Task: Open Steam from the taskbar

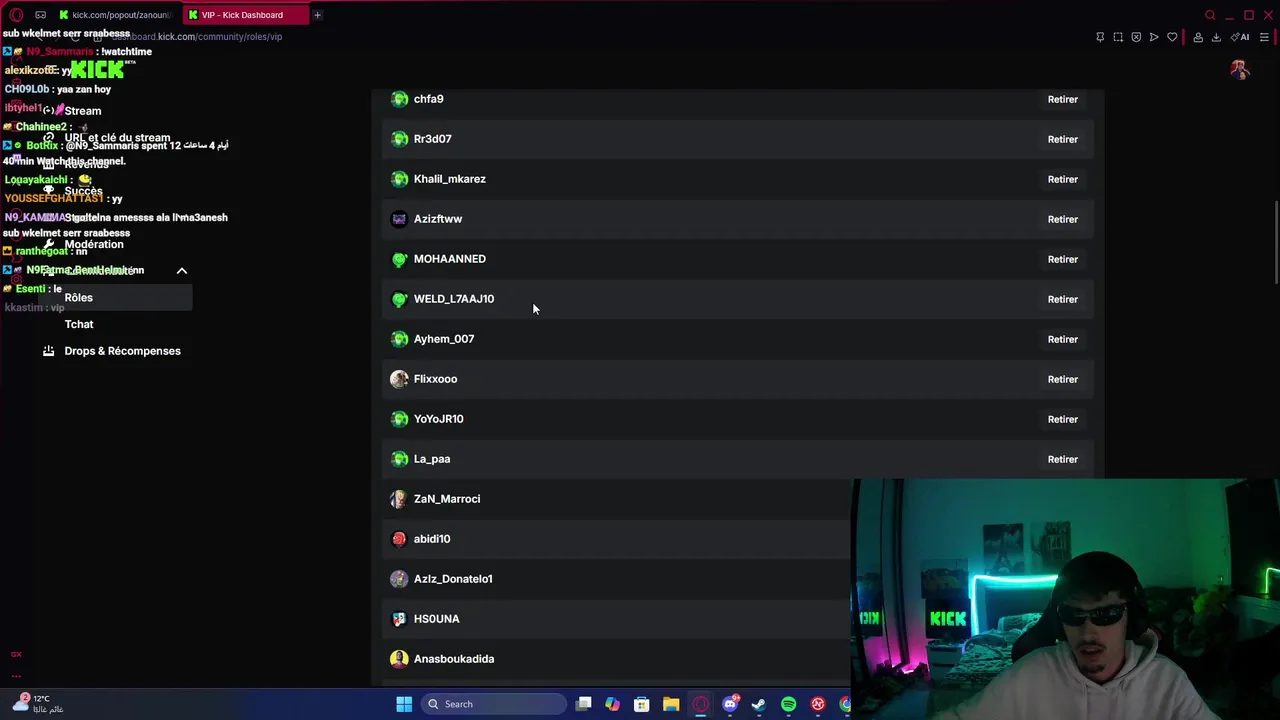Action: pos(759,704)
